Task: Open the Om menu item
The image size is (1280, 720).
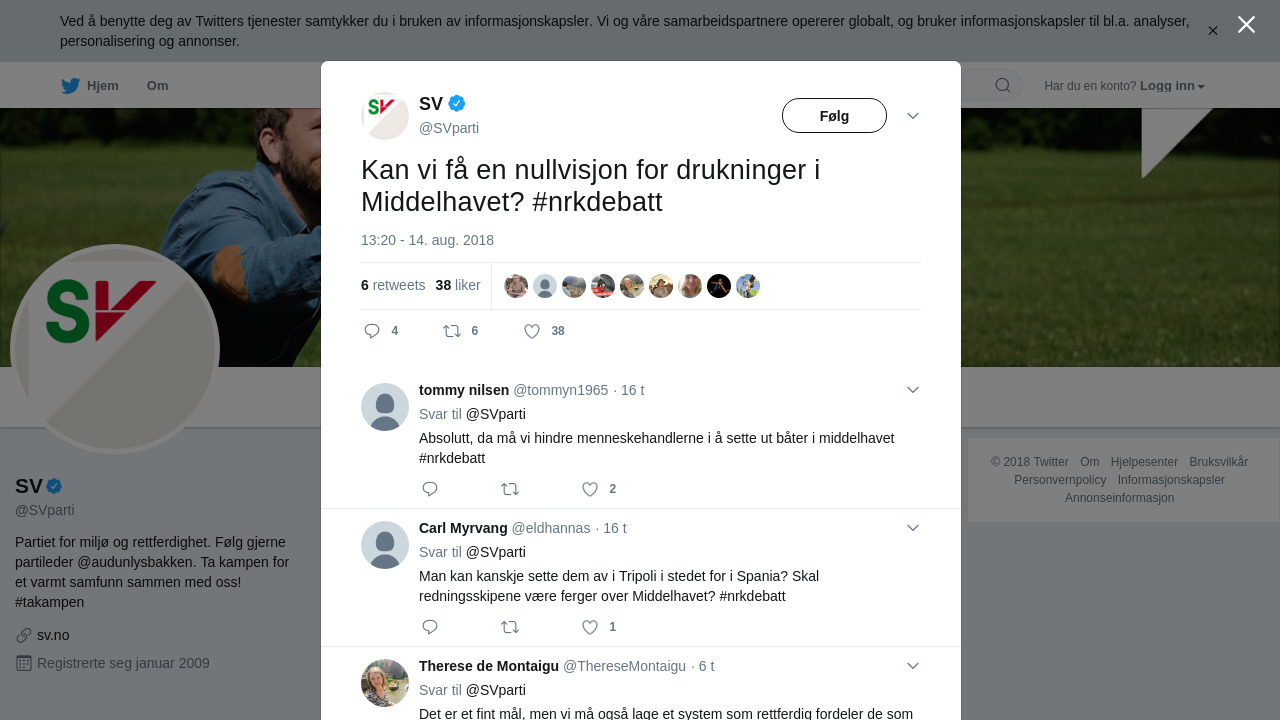Action: pos(157,86)
